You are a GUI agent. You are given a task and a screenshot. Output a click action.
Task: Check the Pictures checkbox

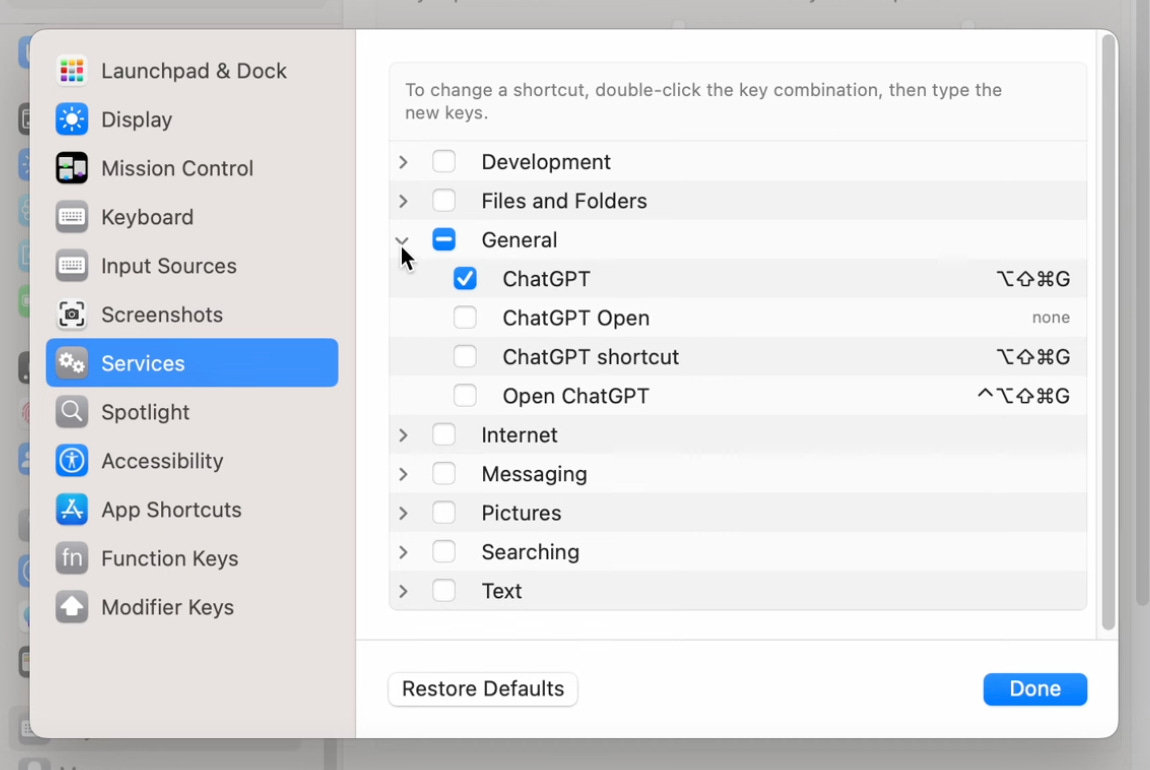(x=444, y=513)
